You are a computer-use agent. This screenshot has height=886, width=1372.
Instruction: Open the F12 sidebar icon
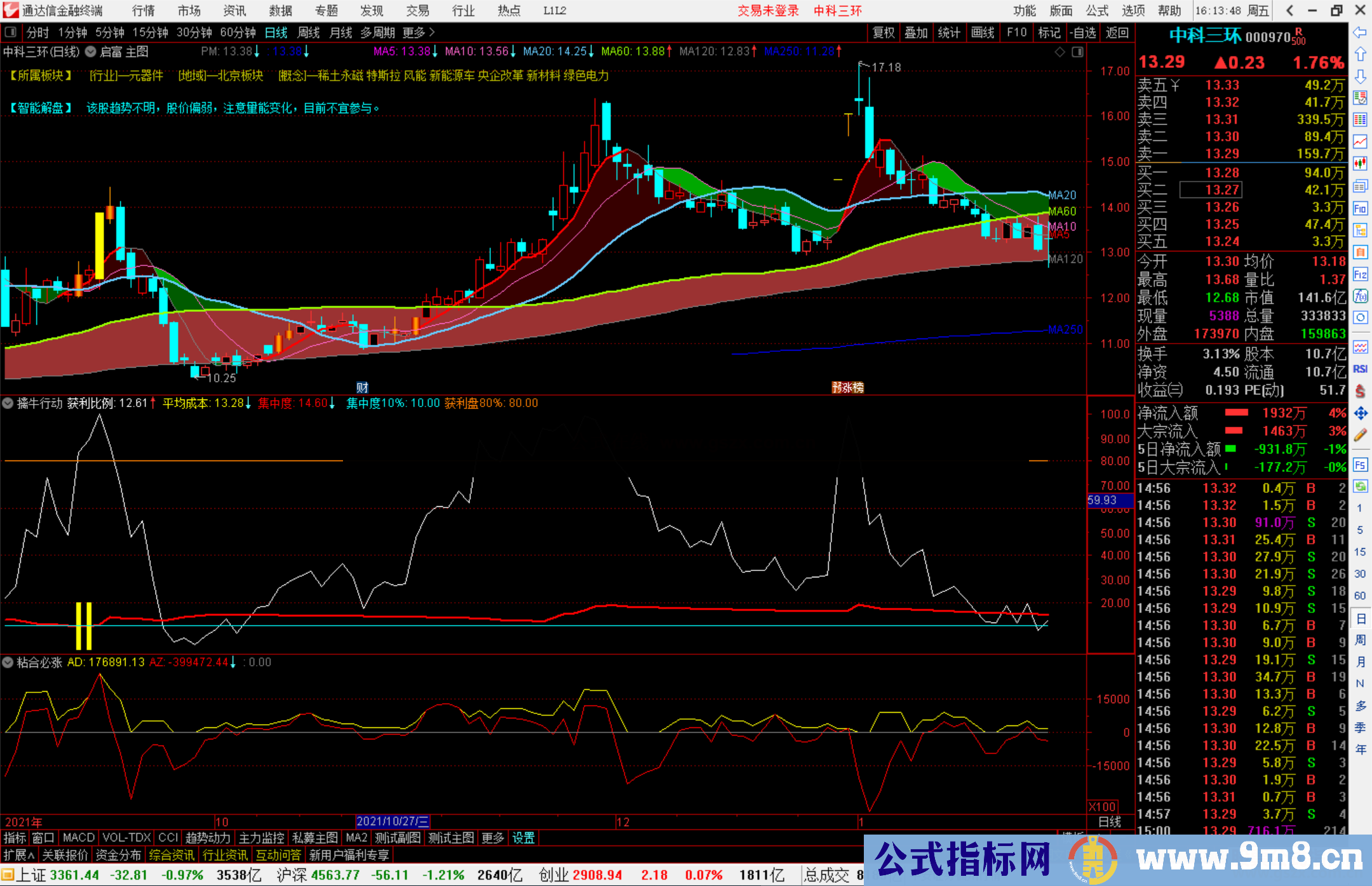(x=1360, y=274)
